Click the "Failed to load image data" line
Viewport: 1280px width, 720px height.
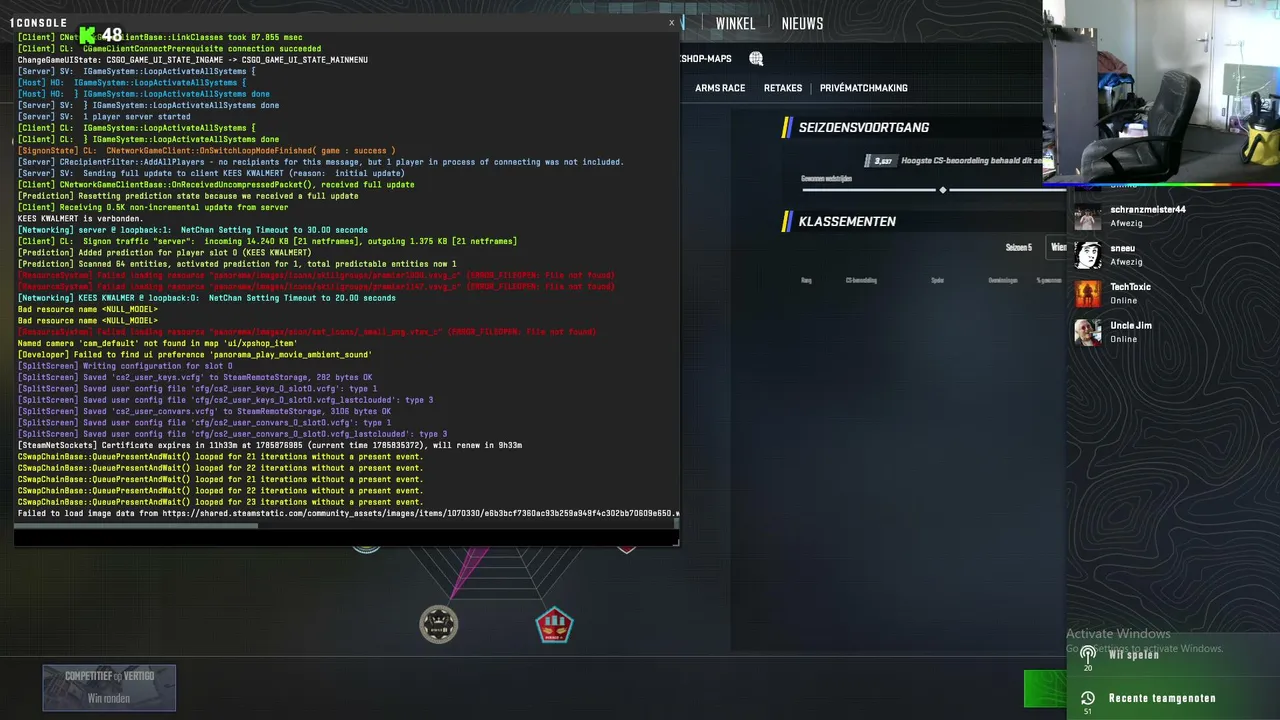coord(348,513)
